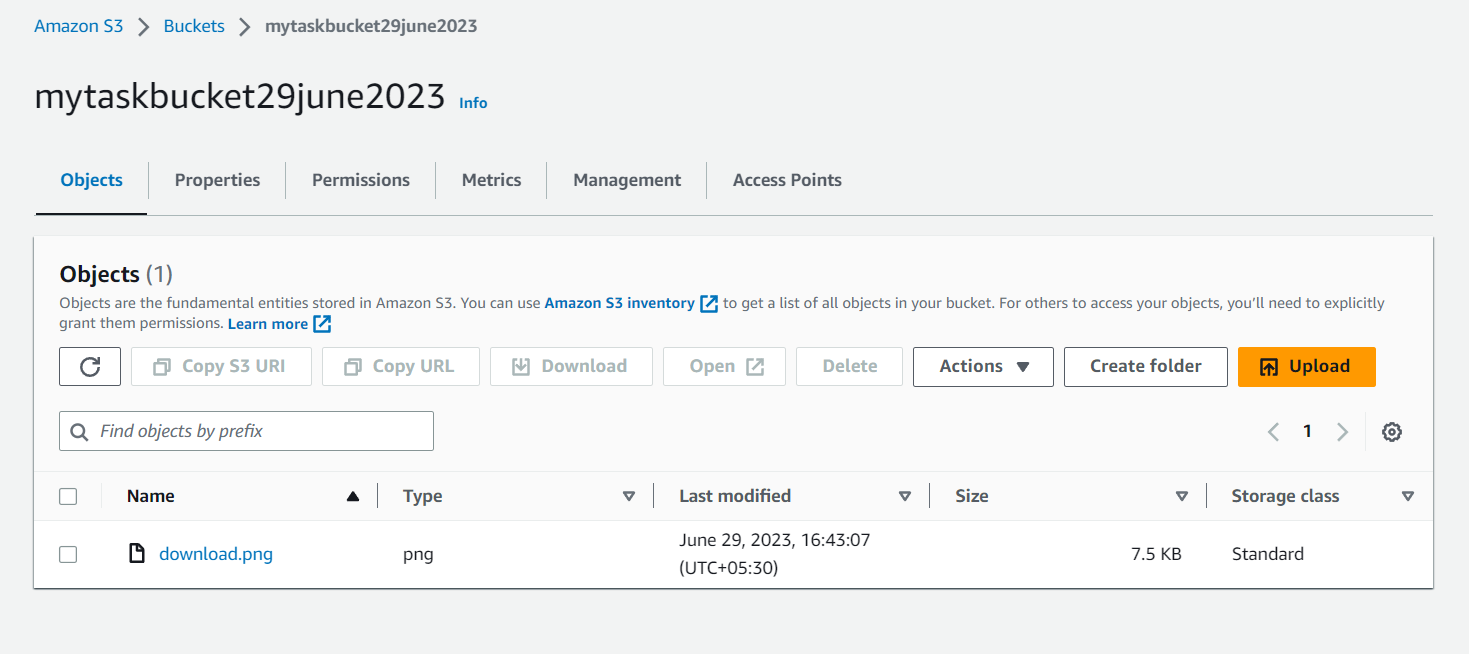
Task: Click the Open object external-link icon
Action: 753,366
